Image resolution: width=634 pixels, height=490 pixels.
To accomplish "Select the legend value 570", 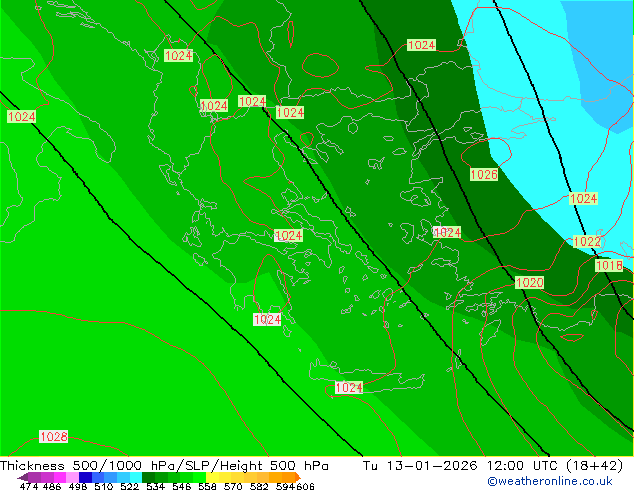I will (233, 486).
